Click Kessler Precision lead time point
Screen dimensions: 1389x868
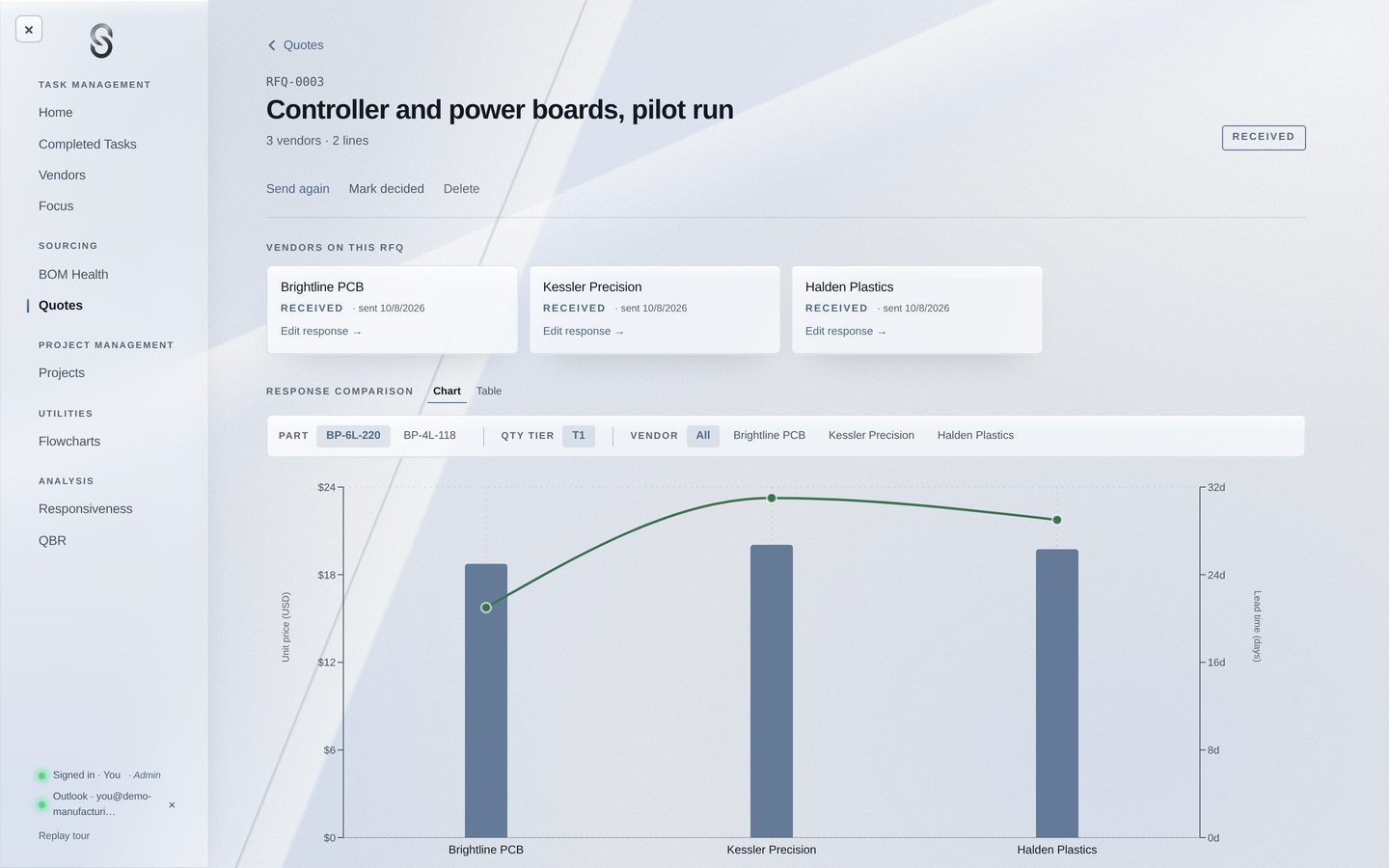pos(772,499)
